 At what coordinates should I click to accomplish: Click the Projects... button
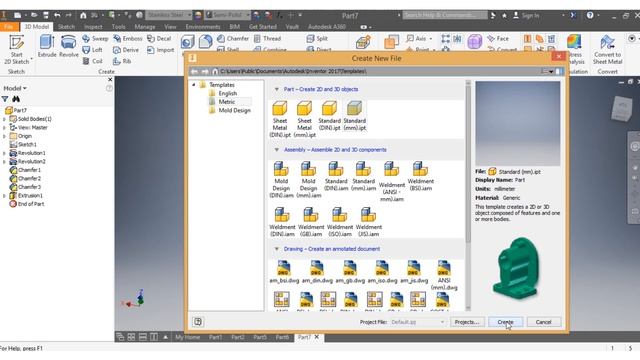(467, 322)
